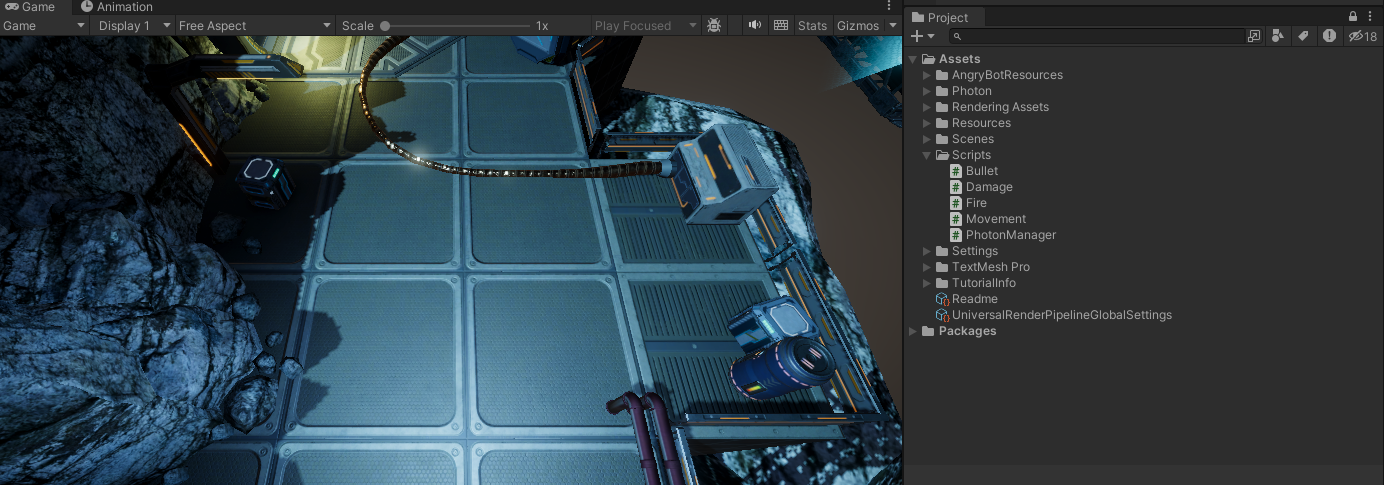Open the Game view type dropdown

click(46, 25)
